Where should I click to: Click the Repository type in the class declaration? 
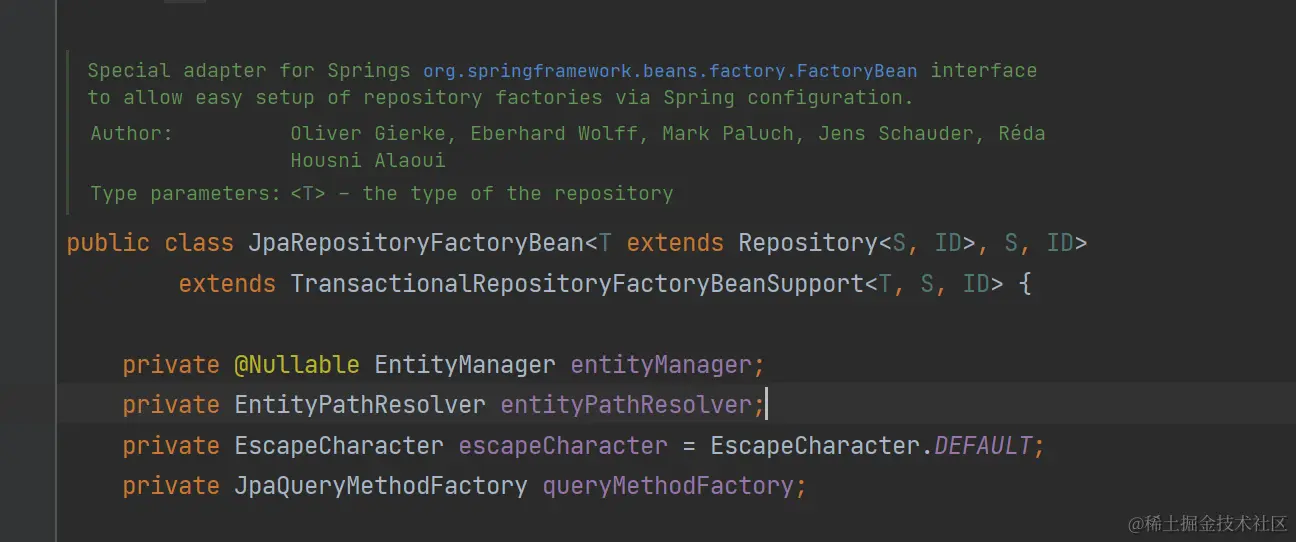click(807, 243)
